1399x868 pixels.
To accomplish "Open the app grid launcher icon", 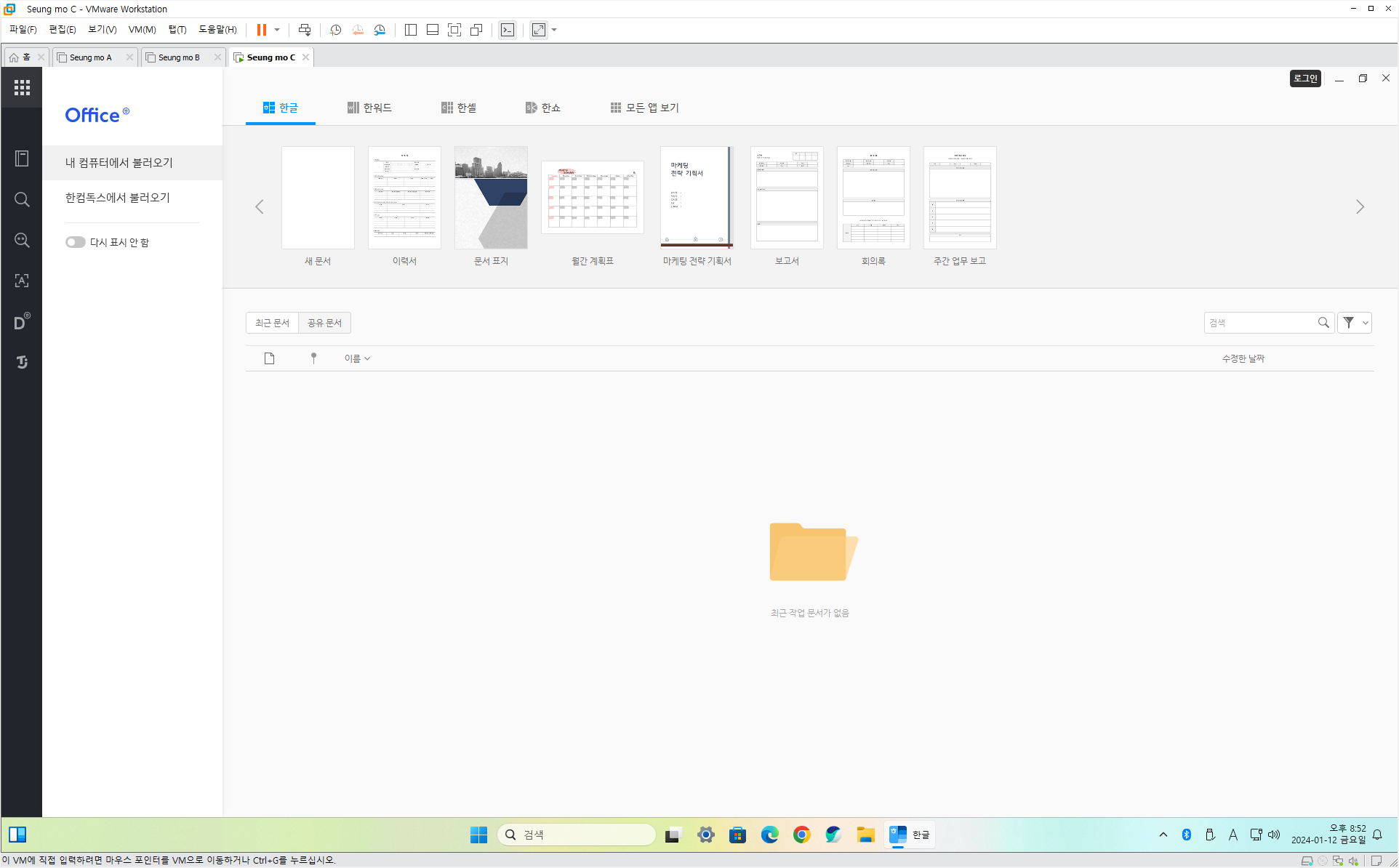I will pos(22,87).
